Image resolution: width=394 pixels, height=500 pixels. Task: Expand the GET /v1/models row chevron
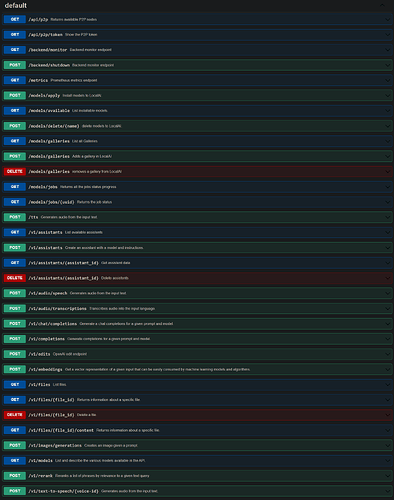click(387, 461)
